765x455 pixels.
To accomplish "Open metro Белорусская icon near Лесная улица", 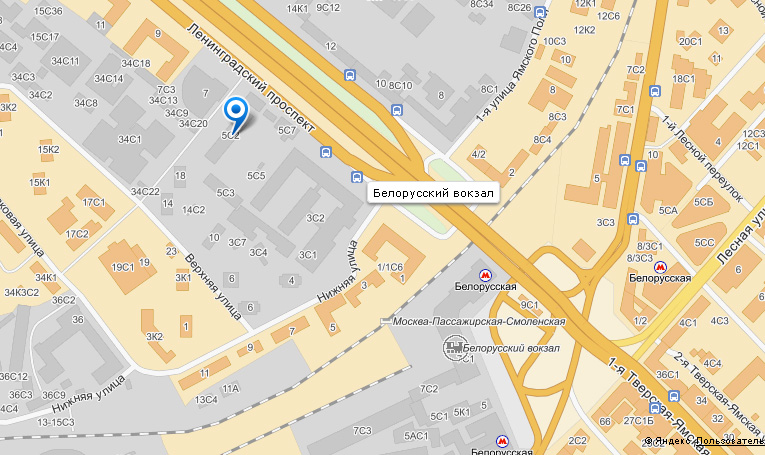I will pyautogui.click(x=660, y=267).
